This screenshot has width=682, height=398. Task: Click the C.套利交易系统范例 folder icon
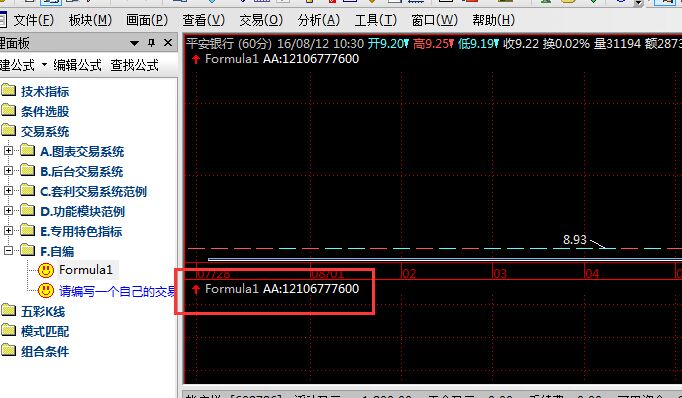27,190
